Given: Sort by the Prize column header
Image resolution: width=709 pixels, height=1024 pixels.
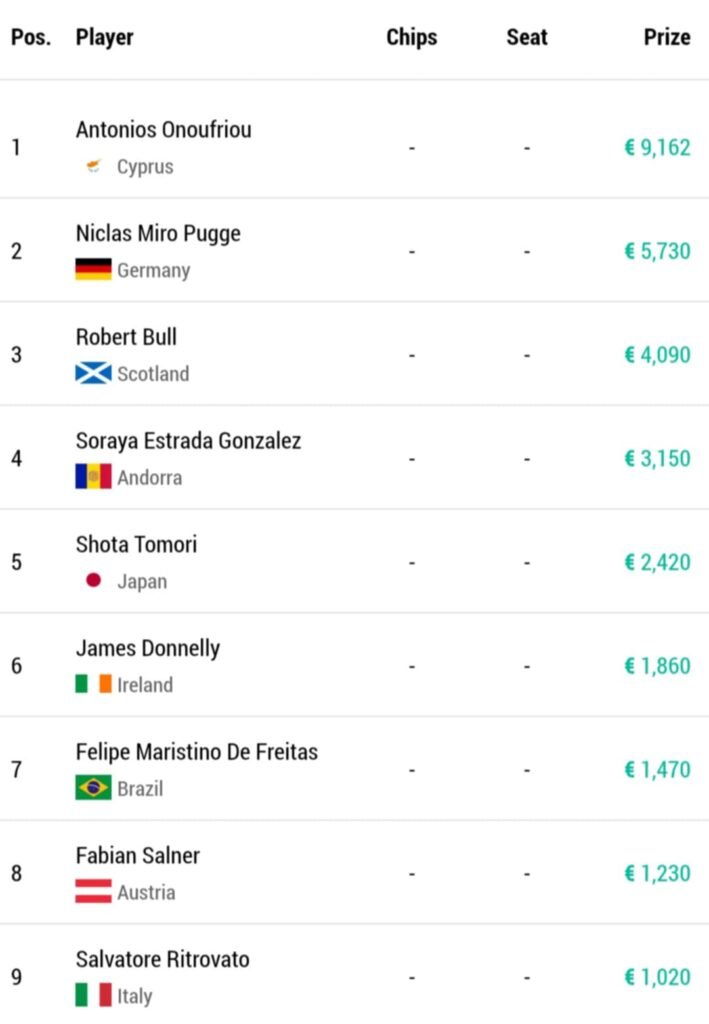Looking at the screenshot, I should pos(666,37).
